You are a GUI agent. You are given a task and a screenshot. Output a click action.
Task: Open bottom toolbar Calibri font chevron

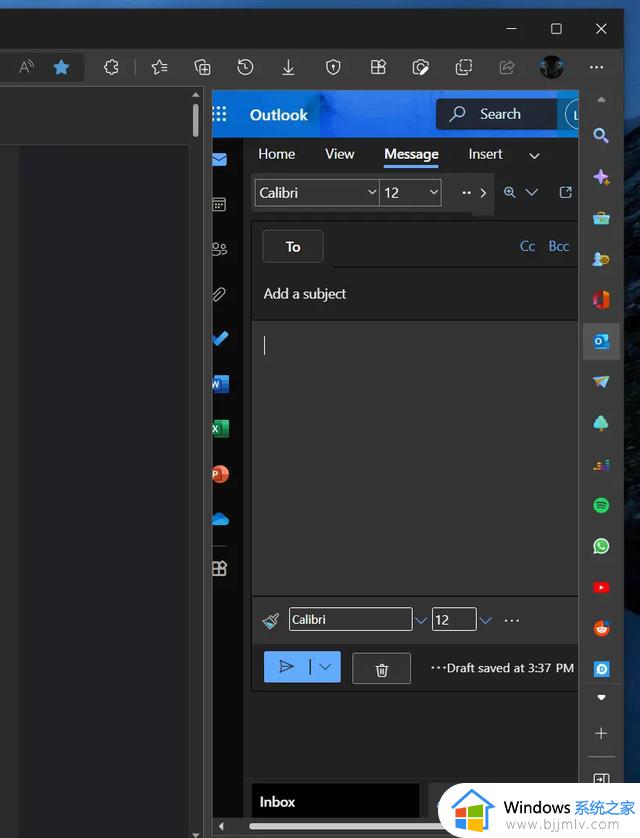[x=421, y=620]
